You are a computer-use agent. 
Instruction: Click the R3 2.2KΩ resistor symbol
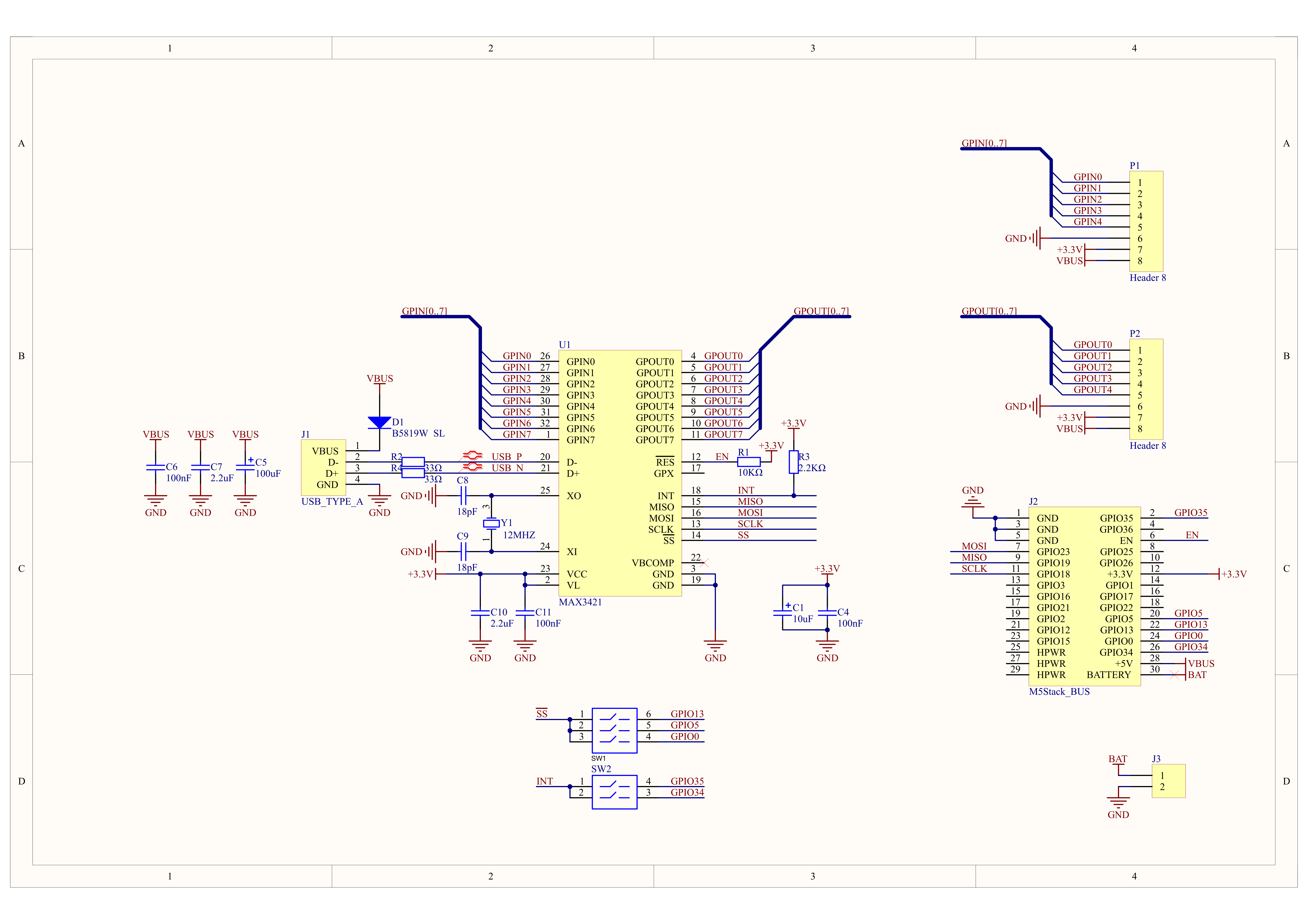point(794,462)
